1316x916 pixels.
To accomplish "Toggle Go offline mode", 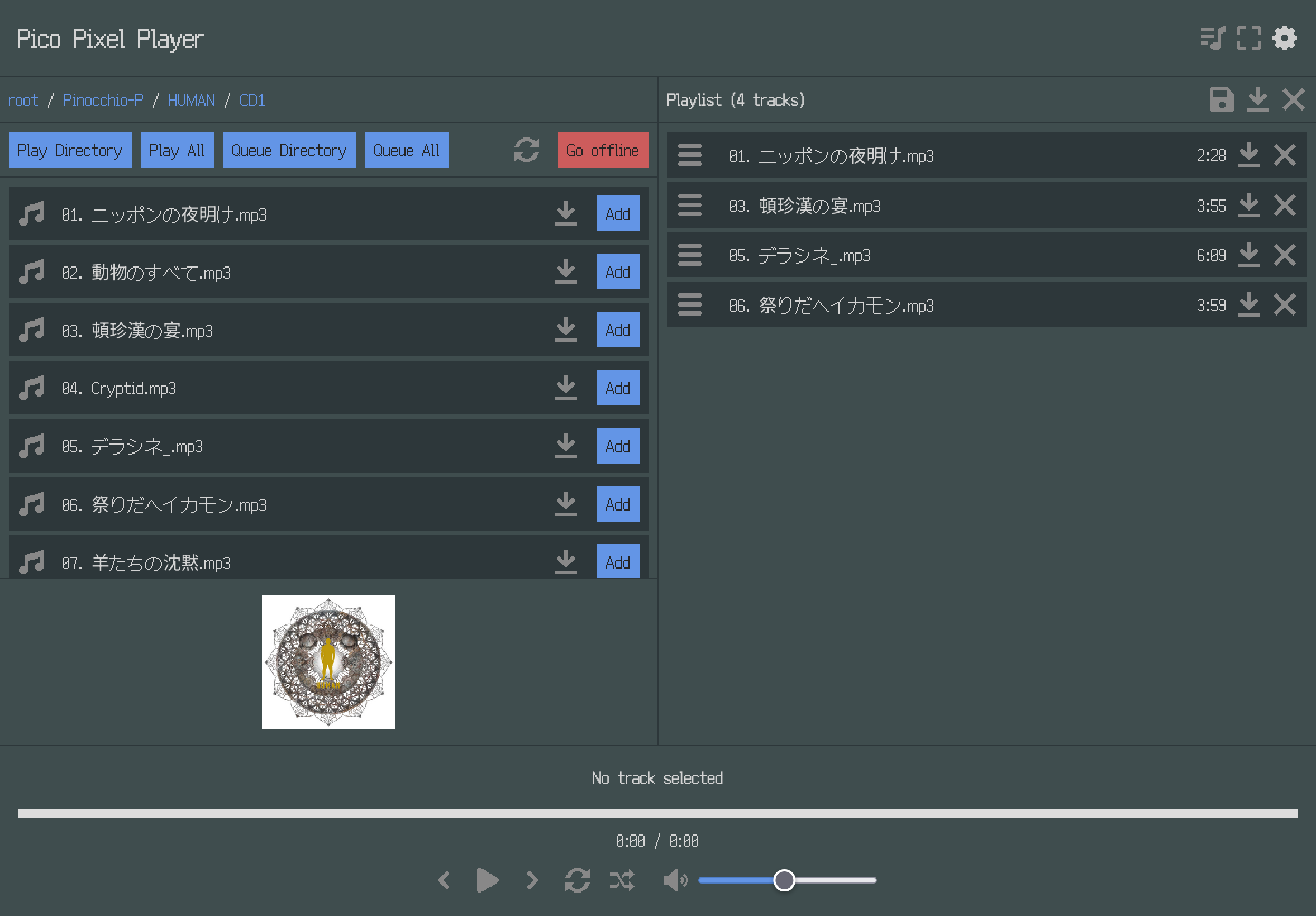I will [603, 150].
